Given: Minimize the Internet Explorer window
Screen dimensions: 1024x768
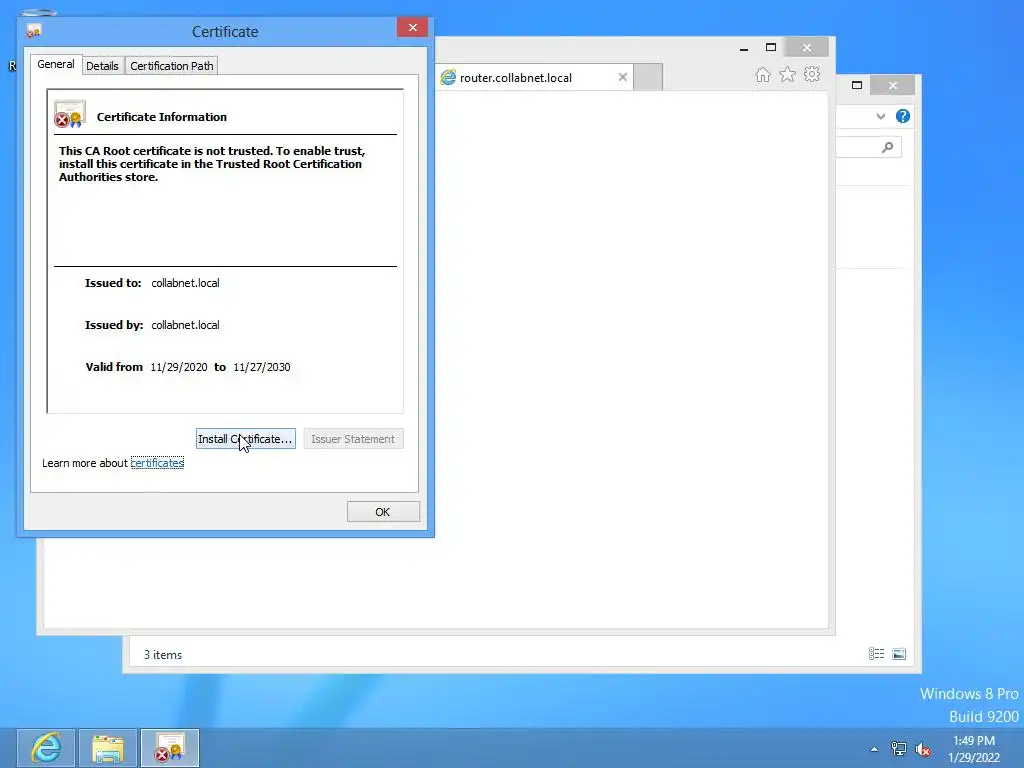Looking at the screenshot, I should [744, 48].
